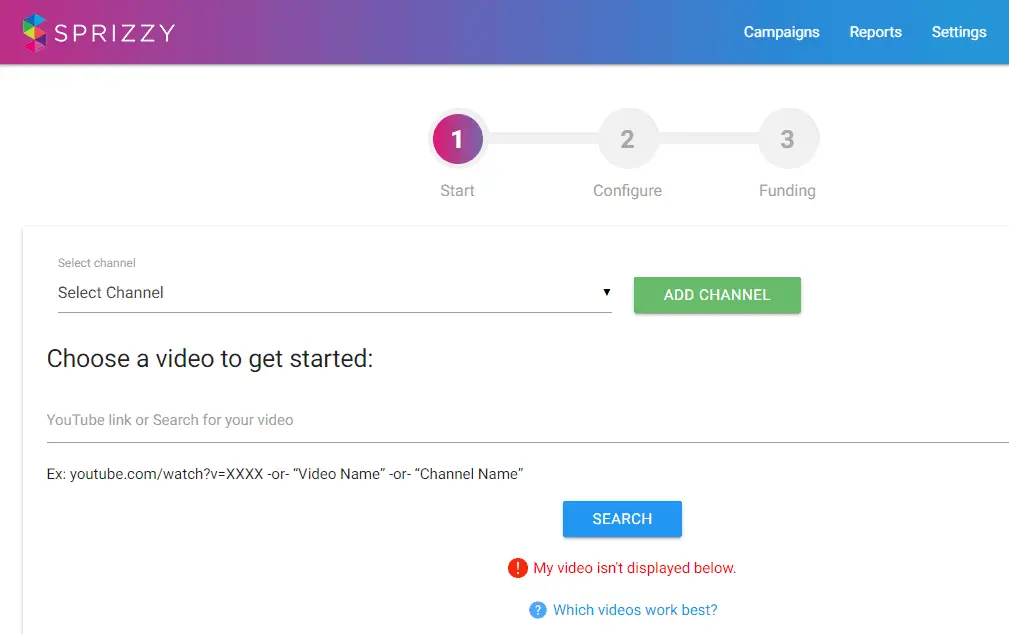Viewport: 1009px width, 634px height.
Task: Open "My video isn't displayed below" link
Action: pyautogui.click(x=634, y=568)
